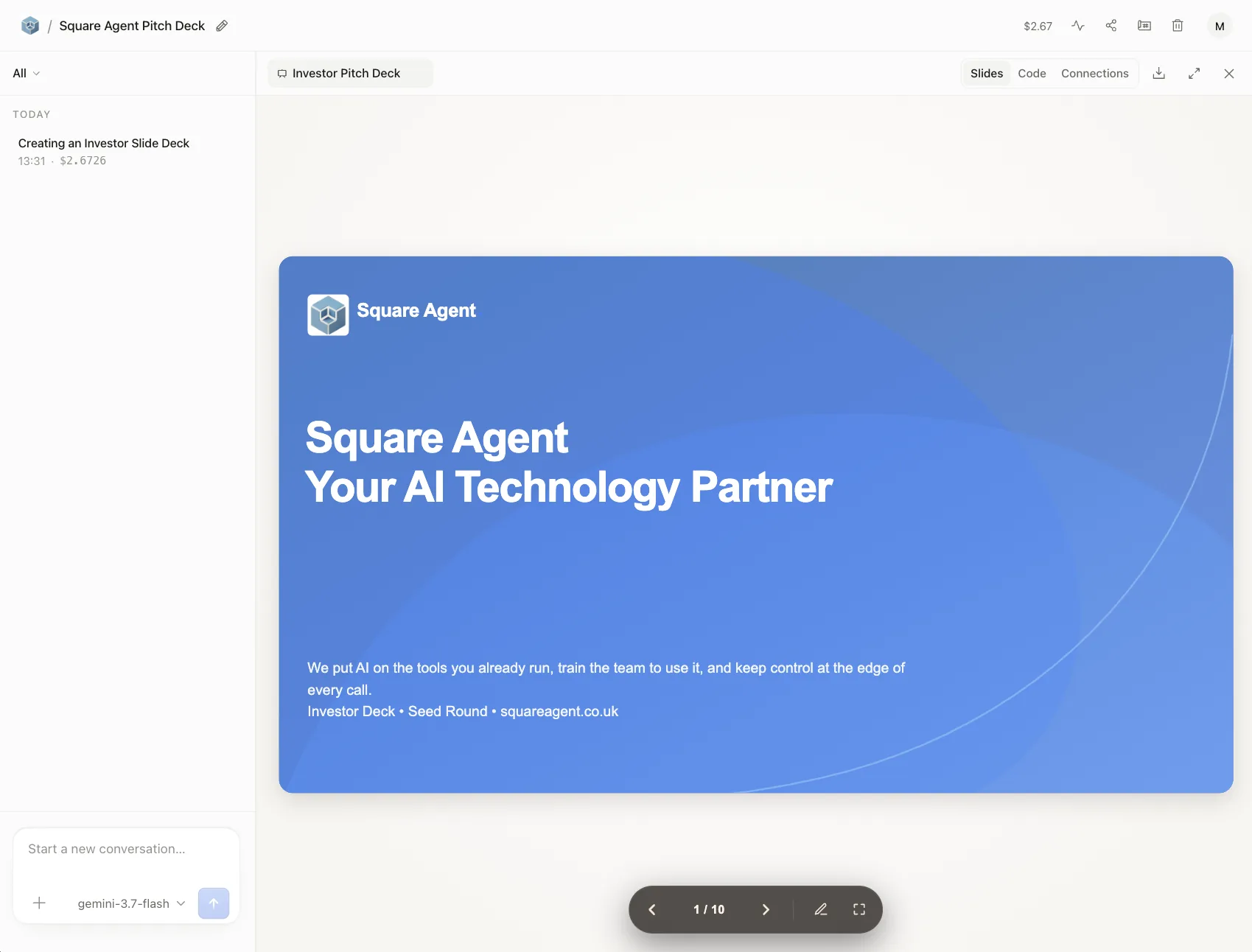The width and height of the screenshot is (1252, 952).
Task: Go to the next slide
Action: click(x=766, y=909)
